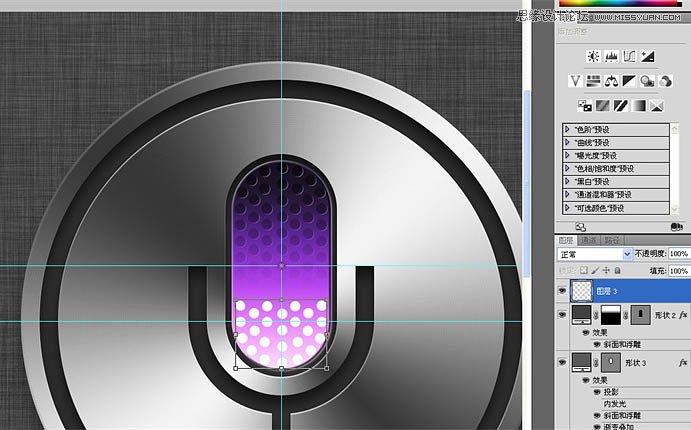Click the fx icon on 形状 2 layer
Image resolution: width=691 pixels, height=430 pixels.
click(x=683, y=315)
